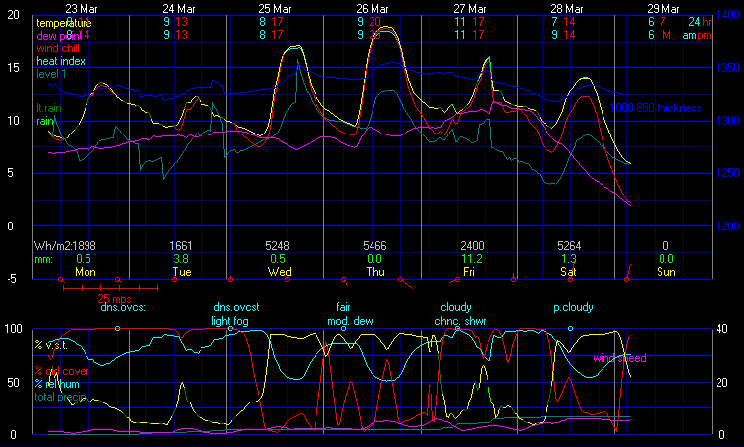Click the '100' percent axis value
This screenshot has width=744, height=447.
(x=13, y=329)
